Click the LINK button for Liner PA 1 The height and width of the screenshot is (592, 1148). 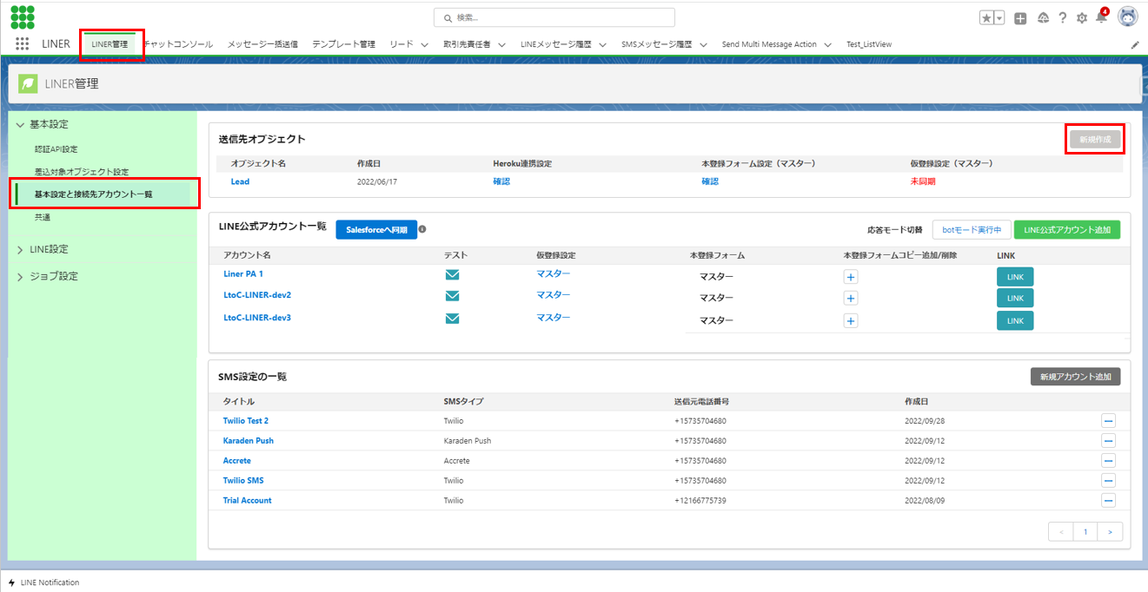pos(1015,277)
